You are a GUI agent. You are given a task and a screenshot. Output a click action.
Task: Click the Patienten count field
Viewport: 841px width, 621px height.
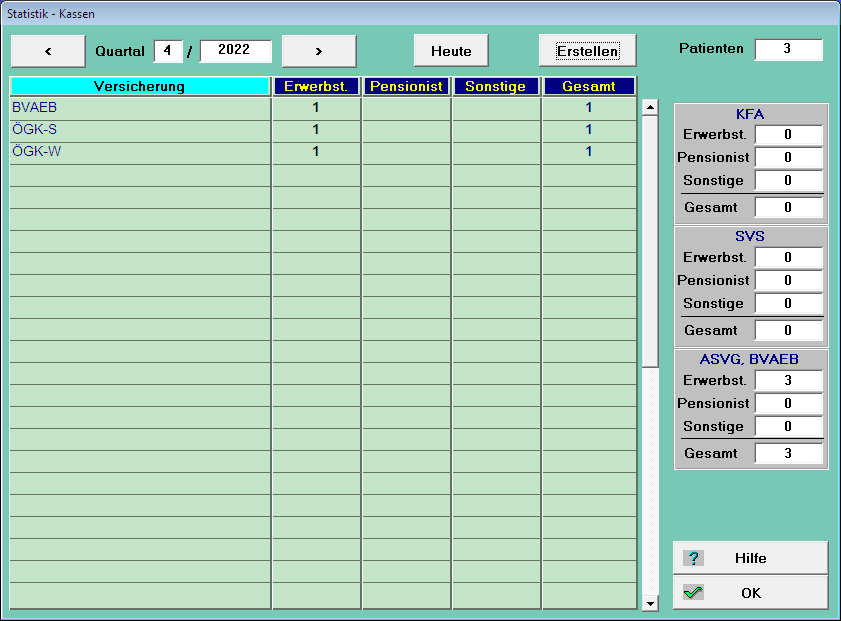click(x=788, y=49)
